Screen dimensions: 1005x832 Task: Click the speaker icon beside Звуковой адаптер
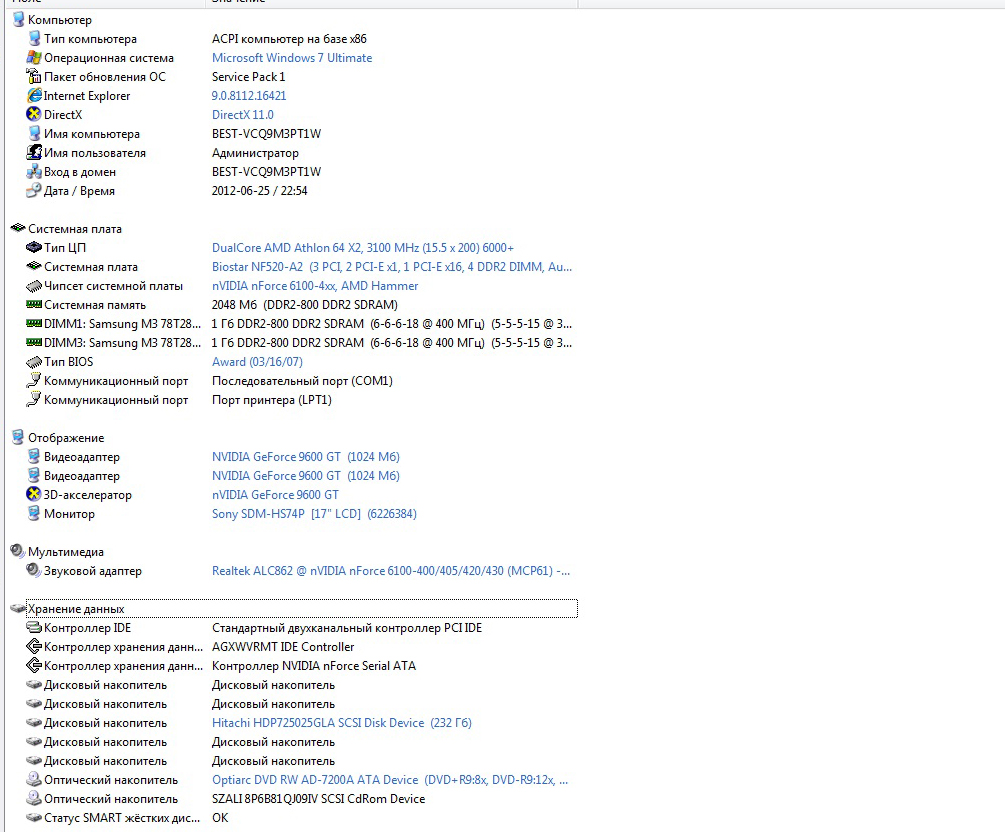click(x=34, y=570)
